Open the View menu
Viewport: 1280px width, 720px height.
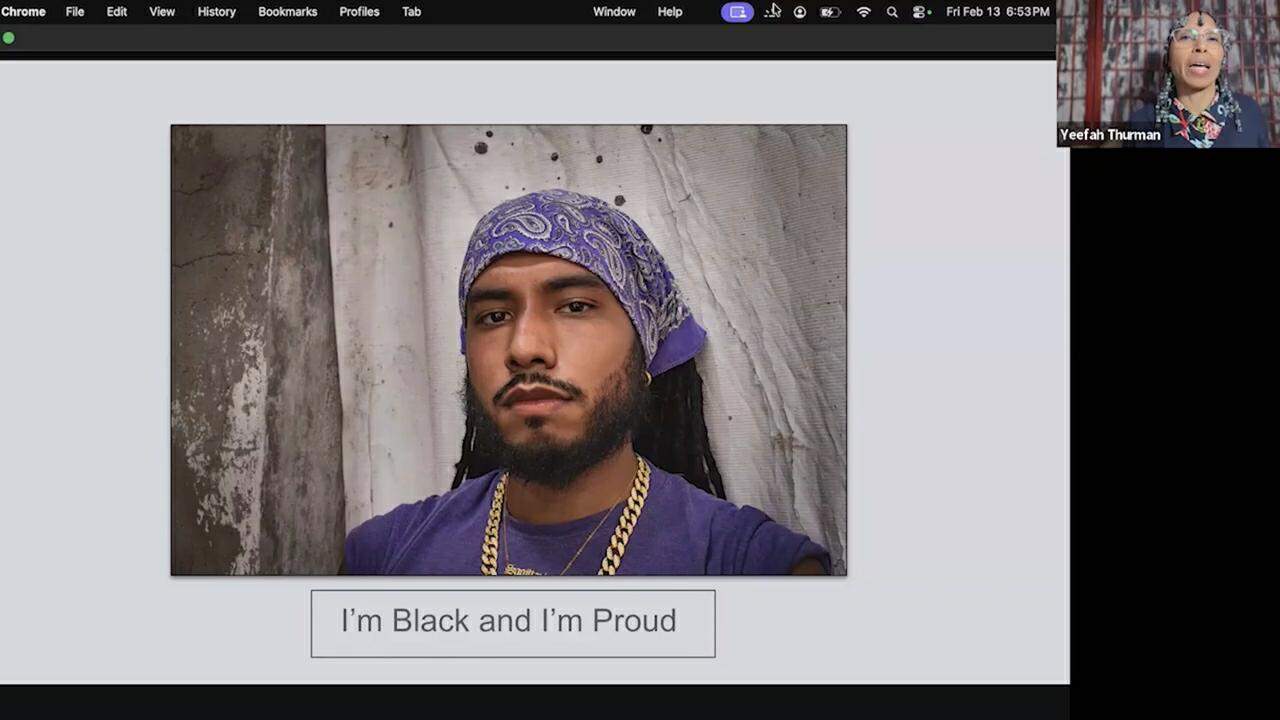point(162,12)
